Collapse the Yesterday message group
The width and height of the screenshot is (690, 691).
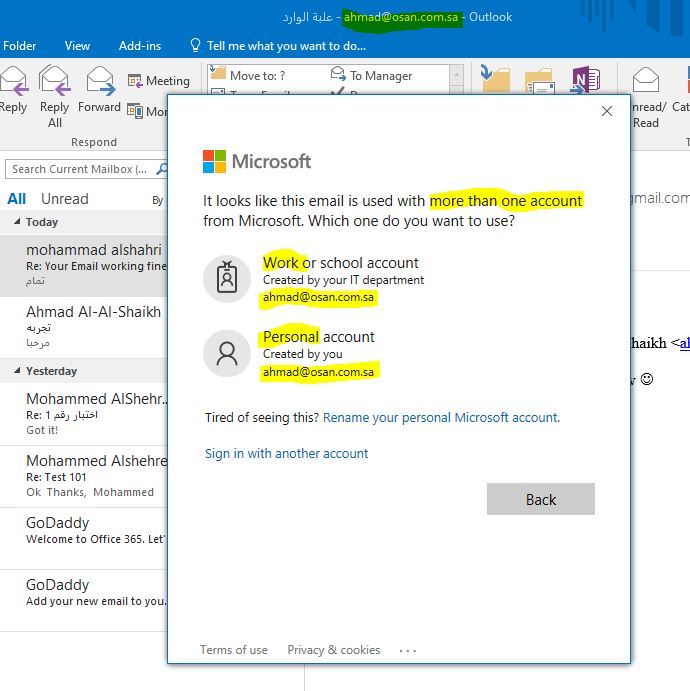[17, 371]
